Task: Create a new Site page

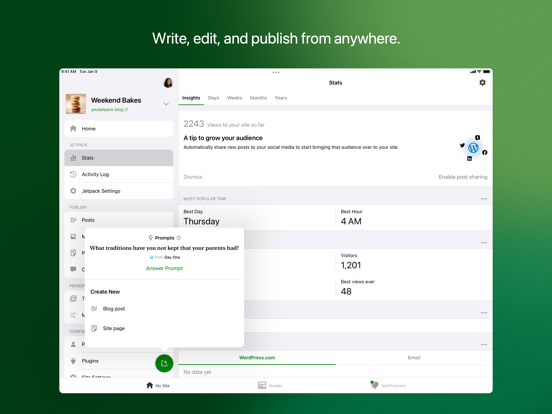Action: [x=164, y=328]
